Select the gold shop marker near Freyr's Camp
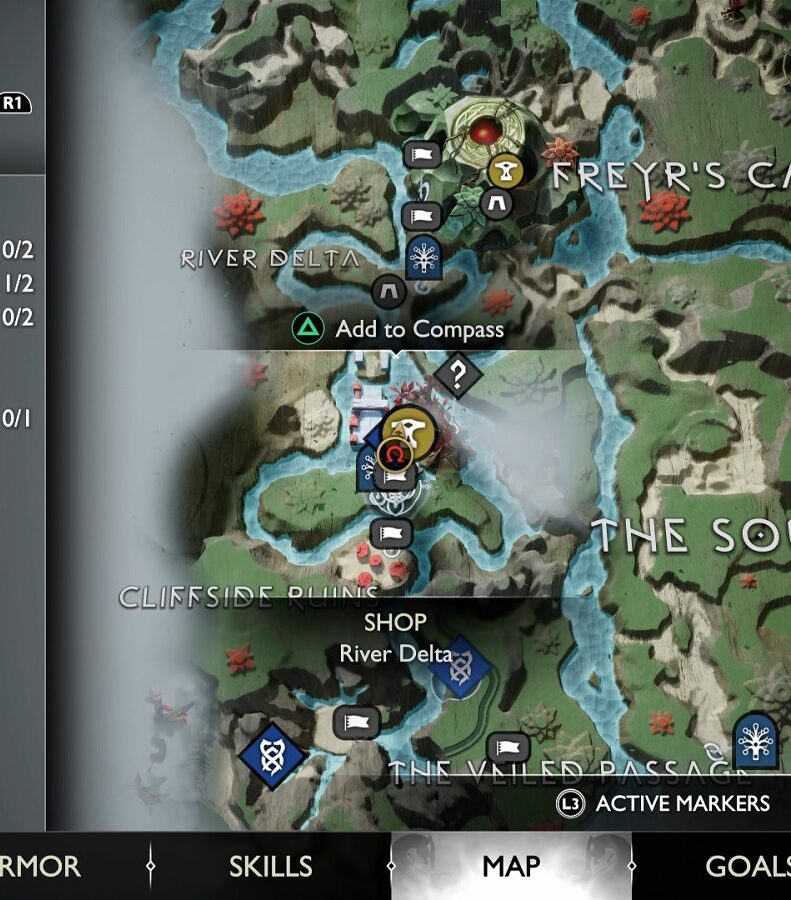 [x=506, y=171]
